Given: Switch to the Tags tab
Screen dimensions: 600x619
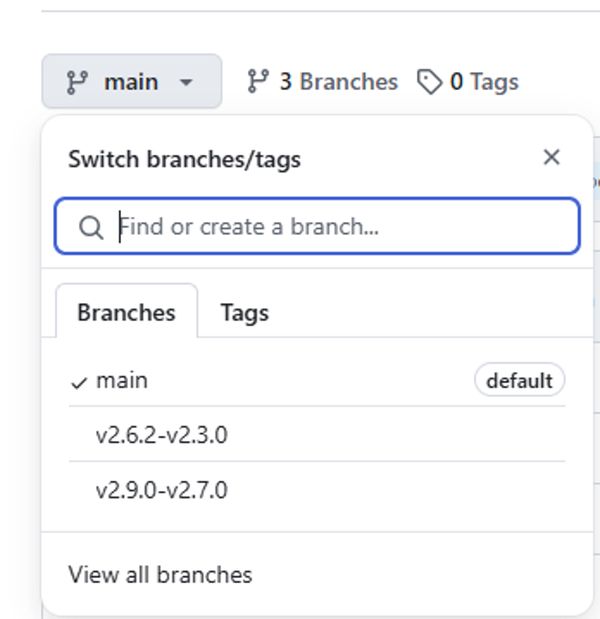Looking at the screenshot, I should (x=245, y=313).
